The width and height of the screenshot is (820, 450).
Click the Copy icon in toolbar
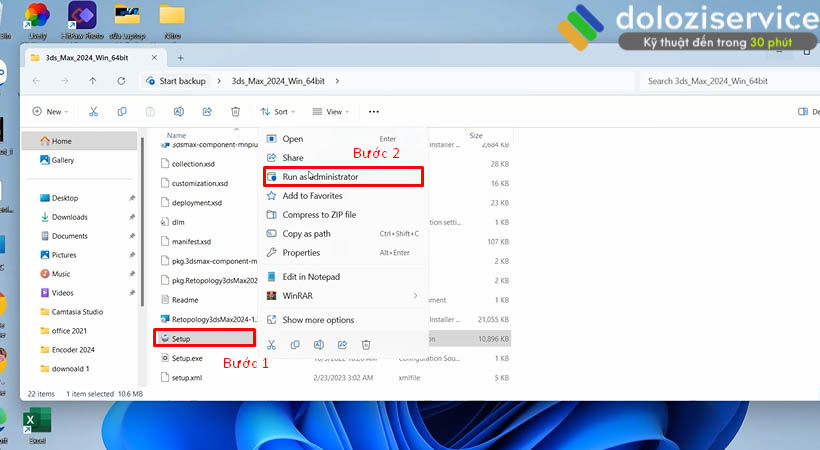coord(122,112)
